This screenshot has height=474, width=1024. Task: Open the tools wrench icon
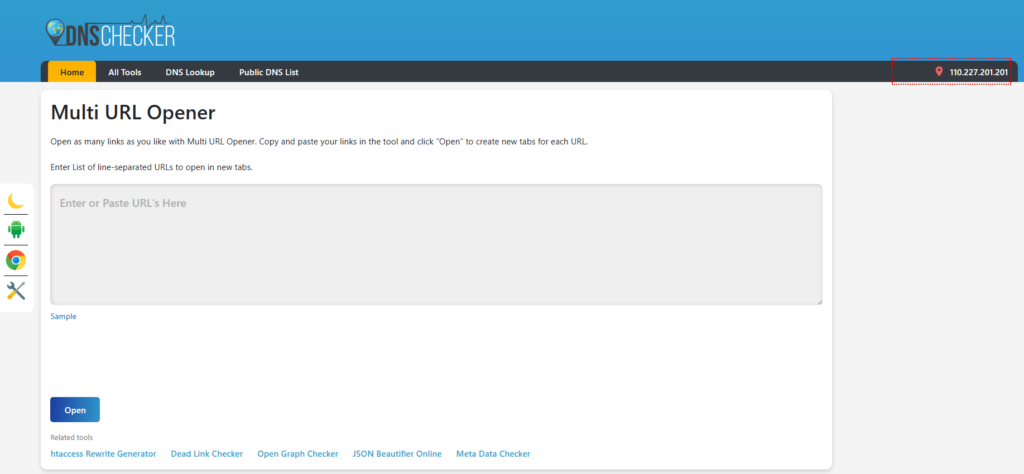click(16, 291)
